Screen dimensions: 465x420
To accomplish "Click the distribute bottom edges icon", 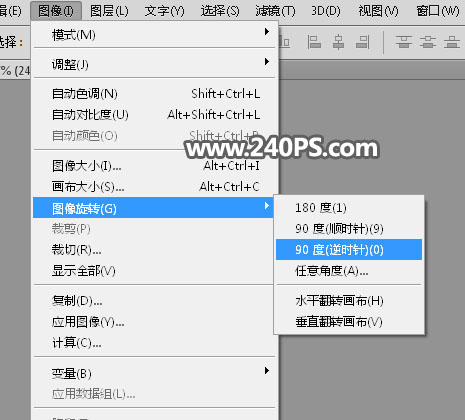I will [x=452, y=42].
